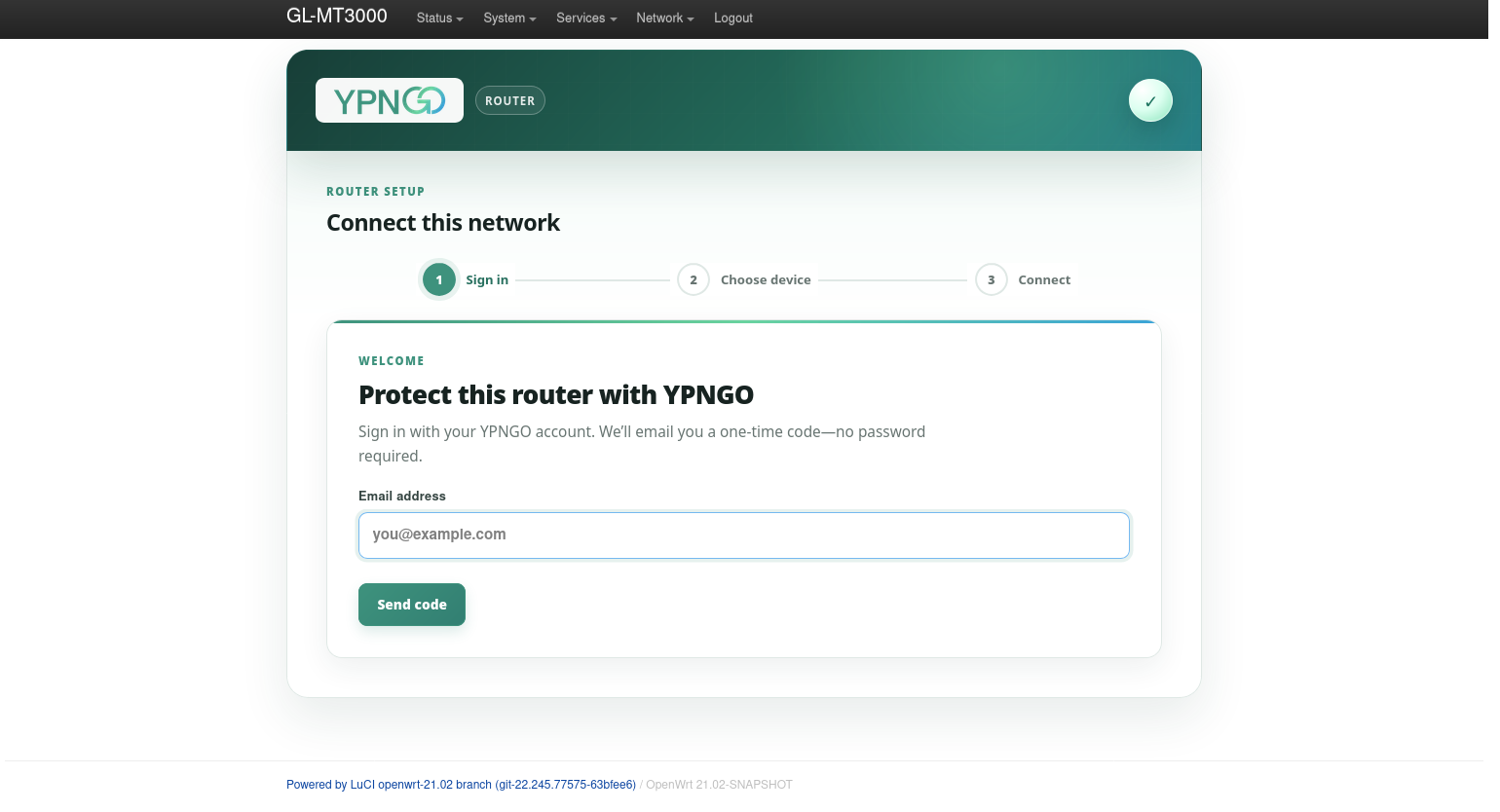The image size is (1500, 812).
Task: Click the Send code button
Action: [412, 605]
